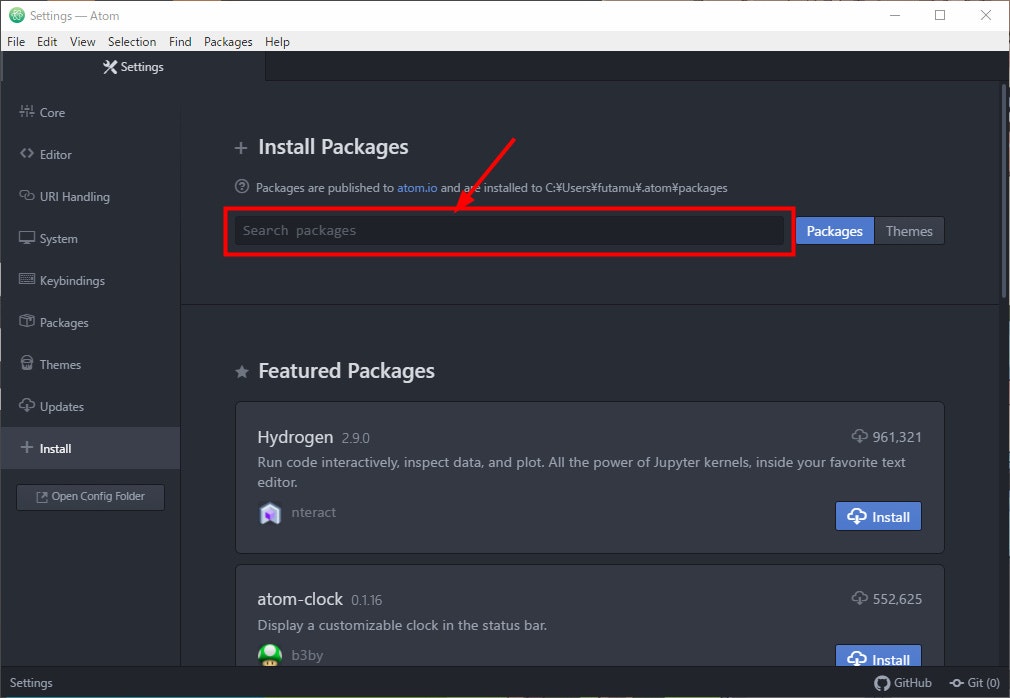1010x698 pixels.
Task: Open the Hydrogen package title
Action: pos(295,437)
